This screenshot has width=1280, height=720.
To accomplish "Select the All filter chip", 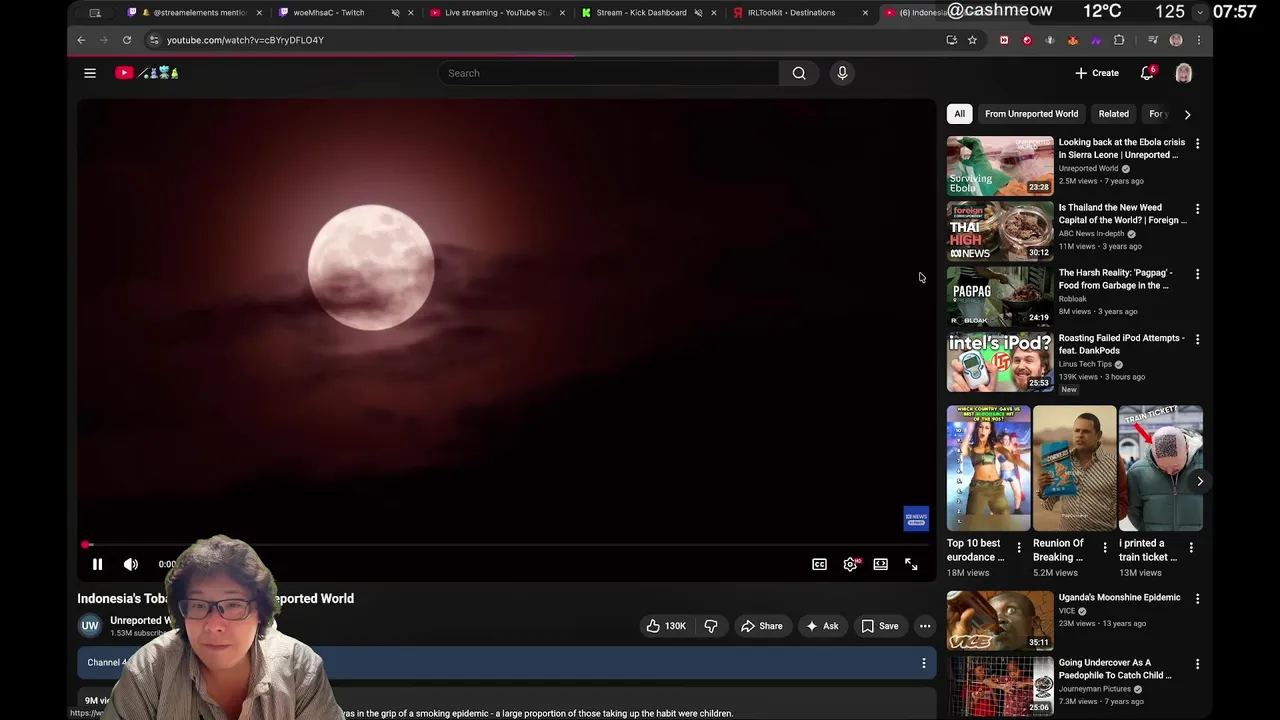I will point(959,114).
